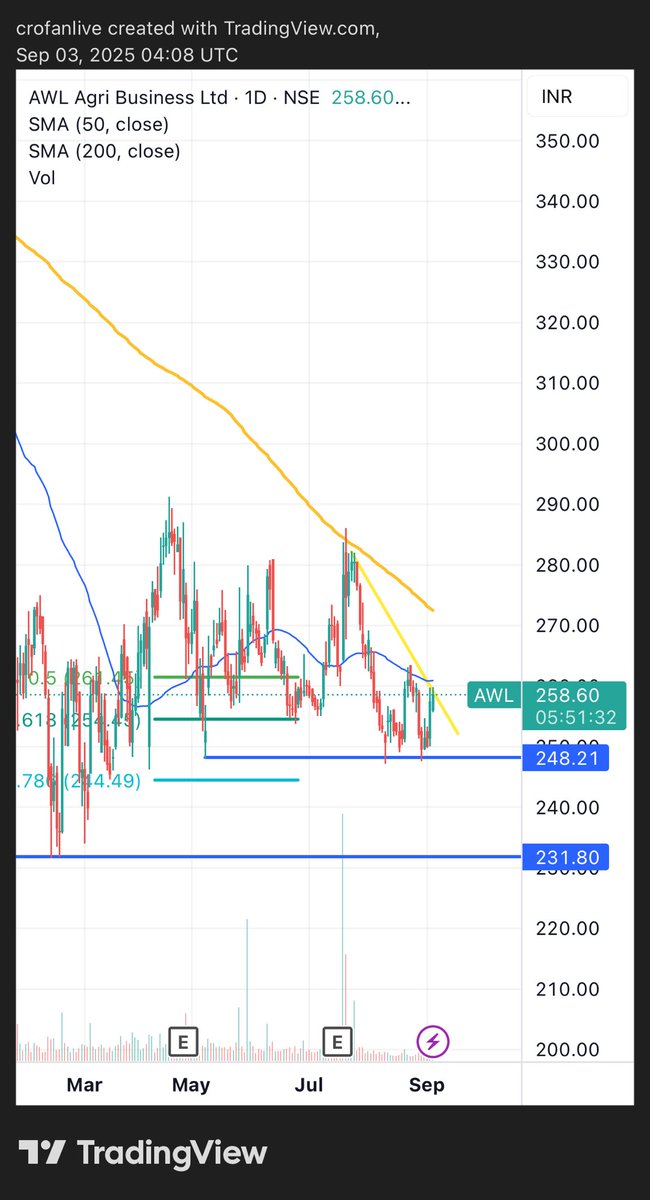Click the 310.00 price axis label

[x=568, y=383]
